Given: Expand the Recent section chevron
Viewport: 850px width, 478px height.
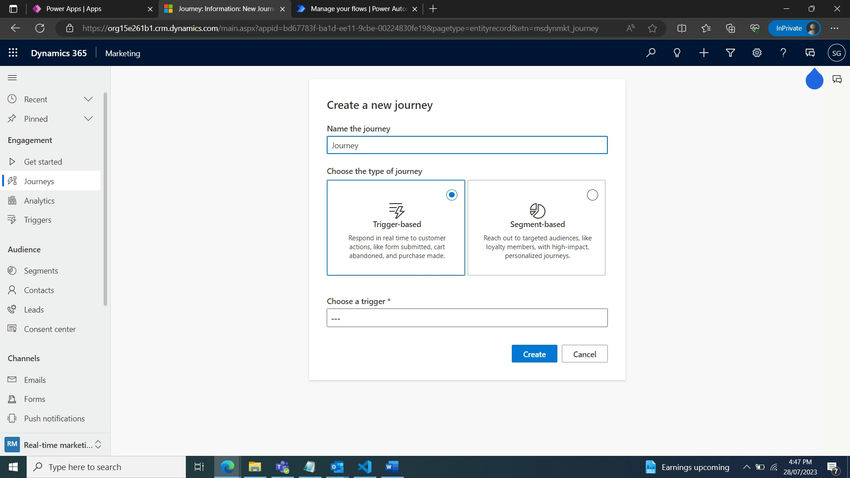Looking at the screenshot, I should click(x=88, y=99).
